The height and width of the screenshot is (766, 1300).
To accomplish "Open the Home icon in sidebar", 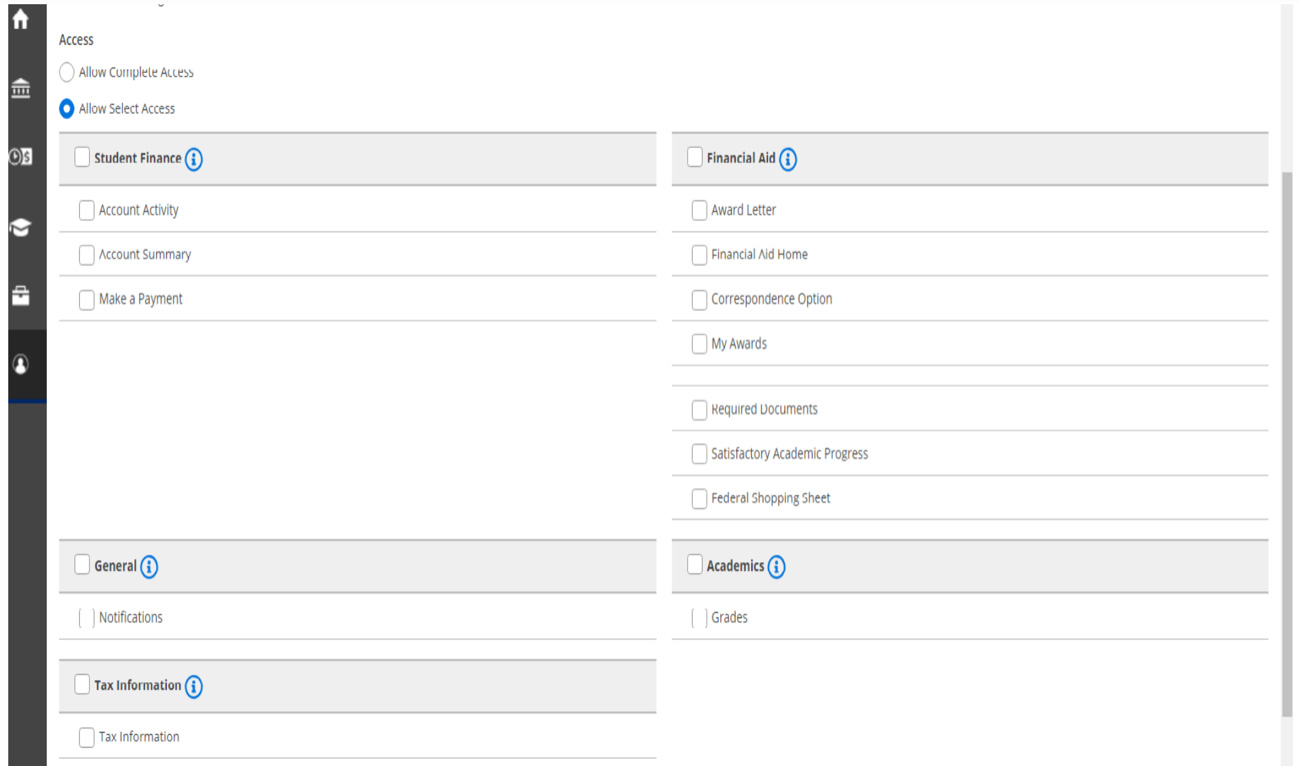I will pos(20,18).
